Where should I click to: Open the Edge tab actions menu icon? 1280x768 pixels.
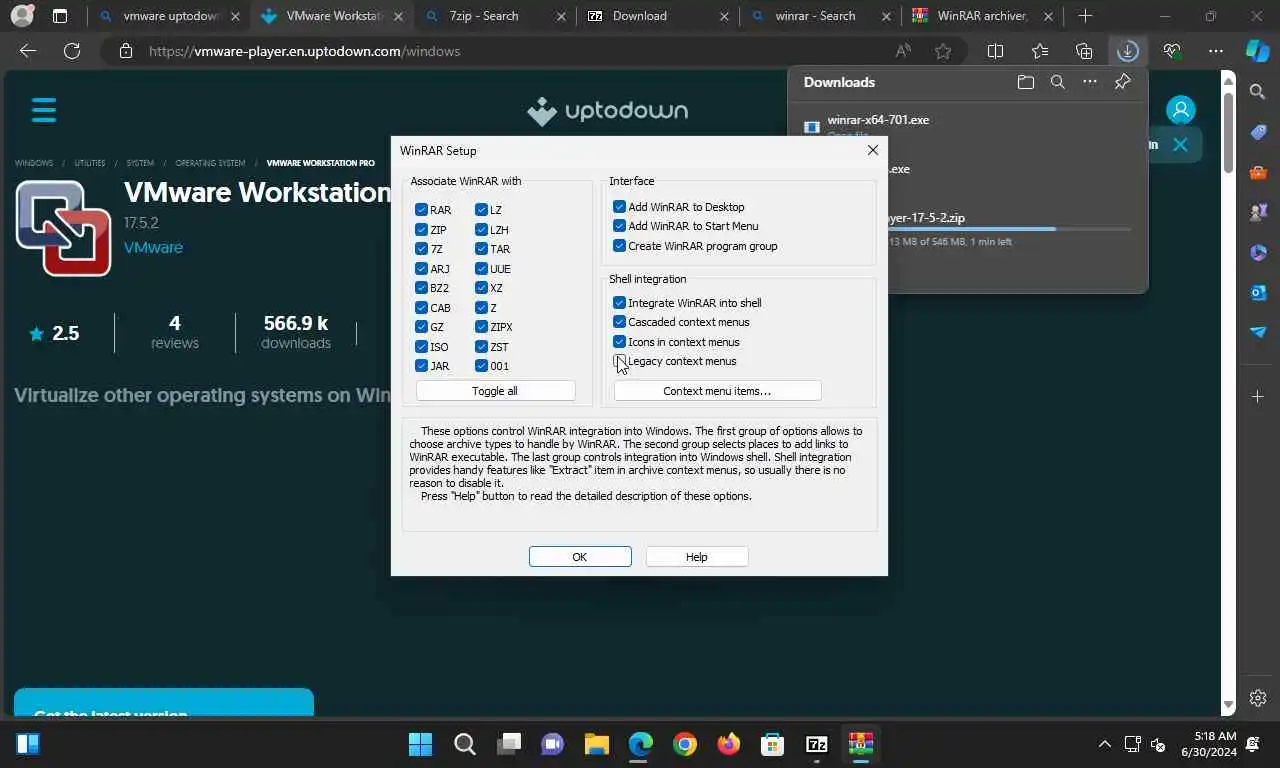click(x=60, y=16)
